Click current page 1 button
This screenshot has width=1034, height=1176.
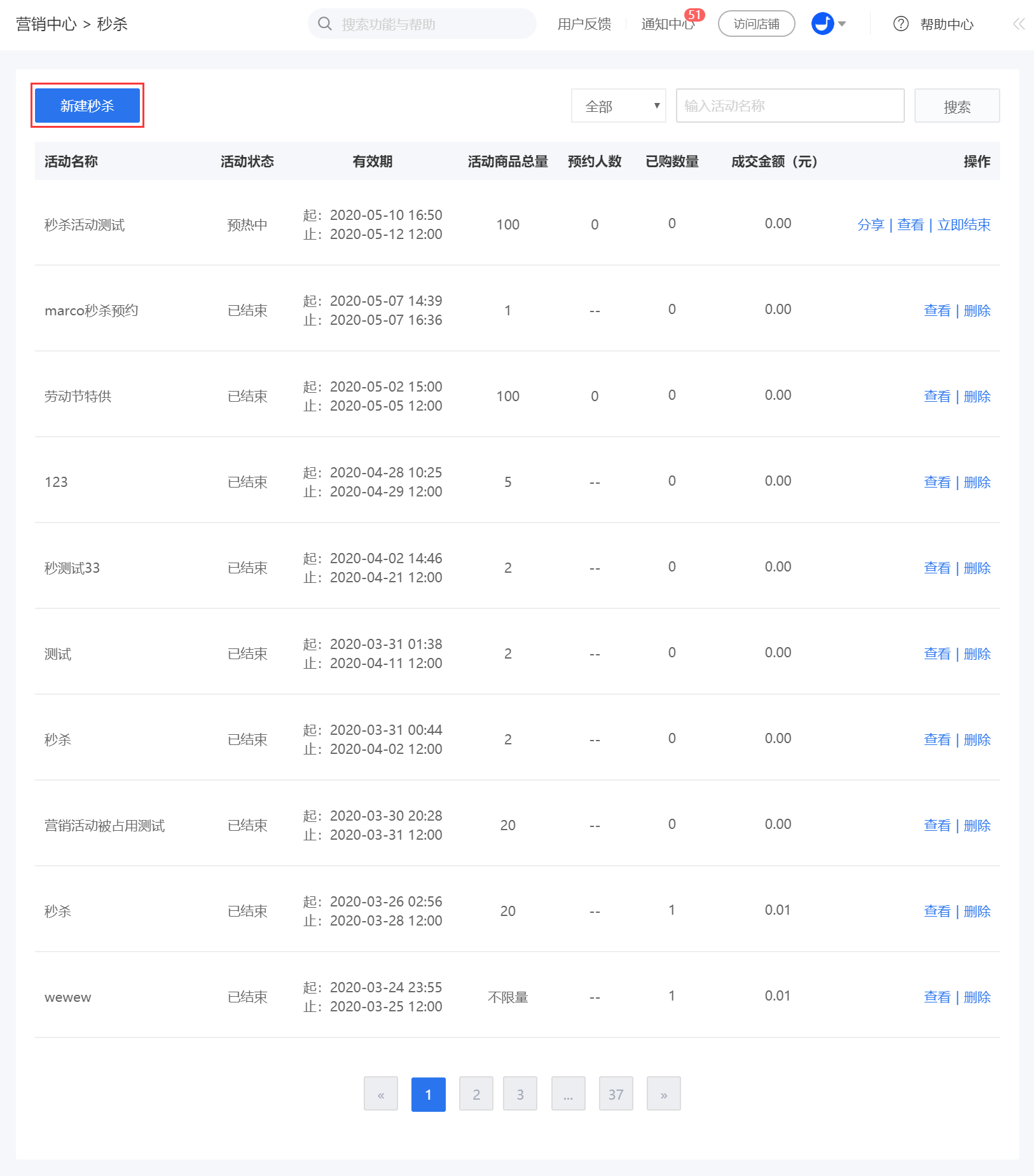point(428,1094)
